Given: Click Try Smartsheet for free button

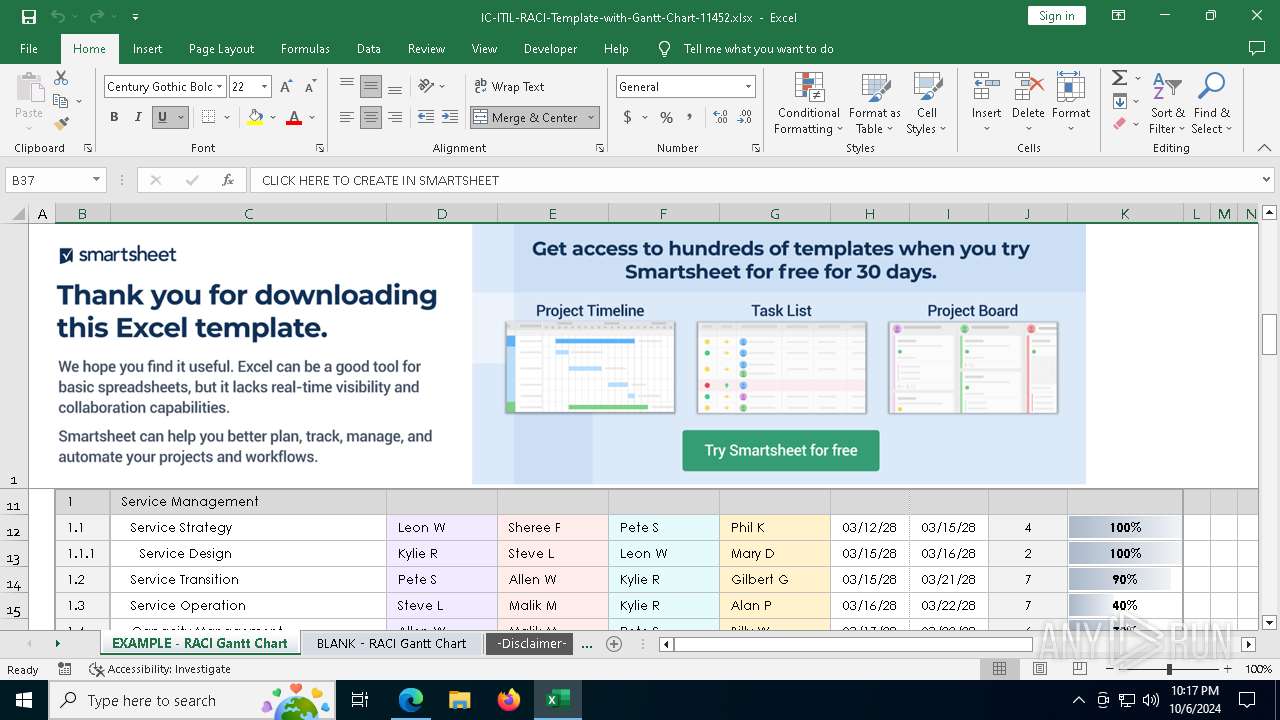Looking at the screenshot, I should [781, 450].
